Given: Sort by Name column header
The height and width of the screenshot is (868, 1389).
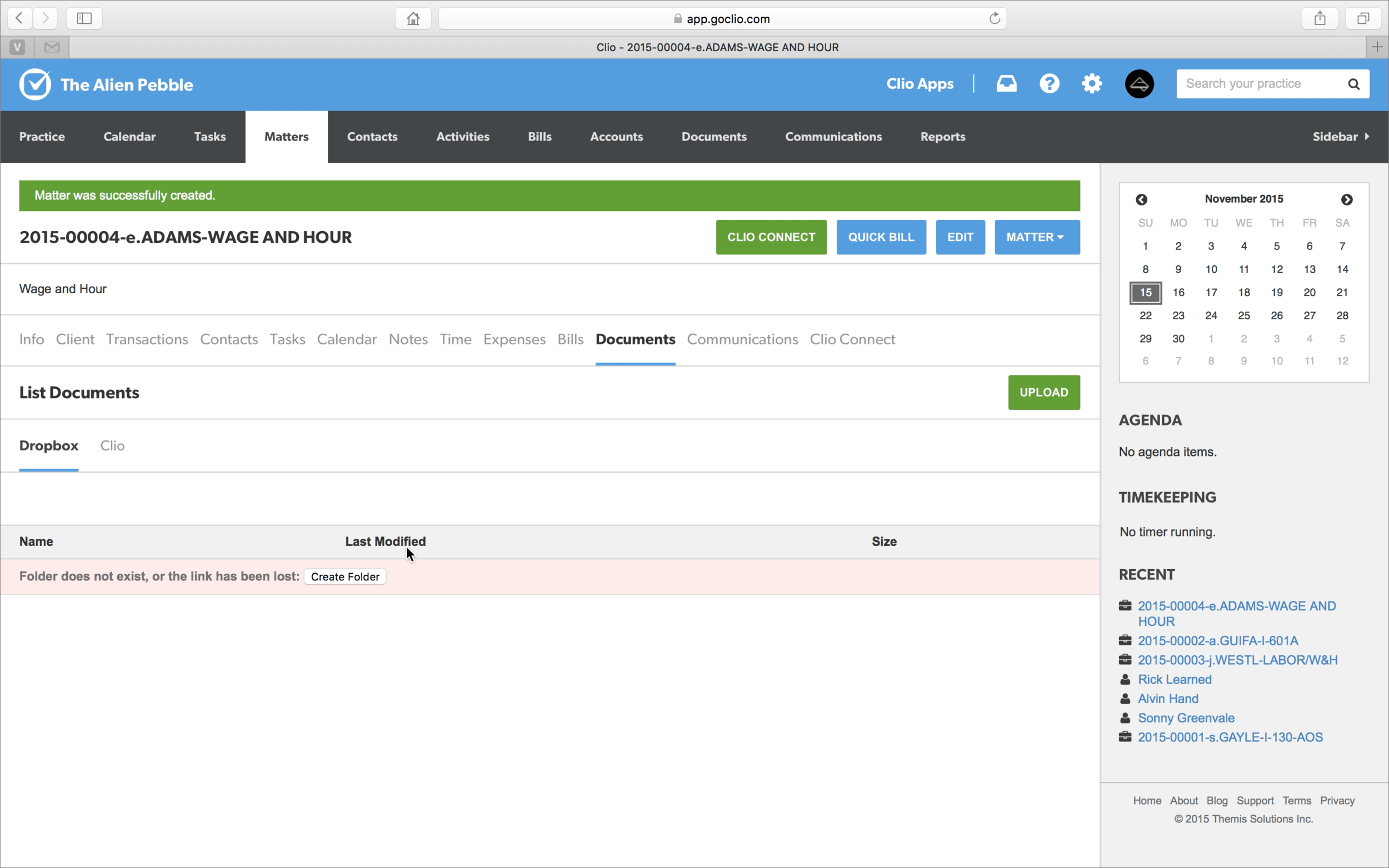Looking at the screenshot, I should click(x=36, y=541).
